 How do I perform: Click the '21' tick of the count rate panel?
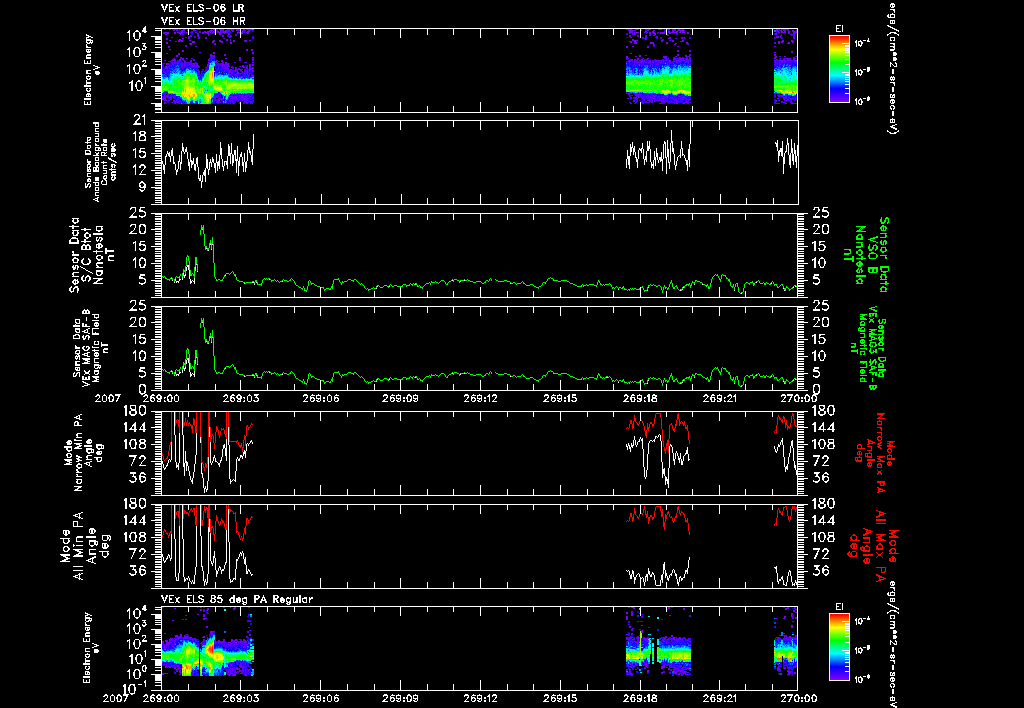tap(139, 120)
